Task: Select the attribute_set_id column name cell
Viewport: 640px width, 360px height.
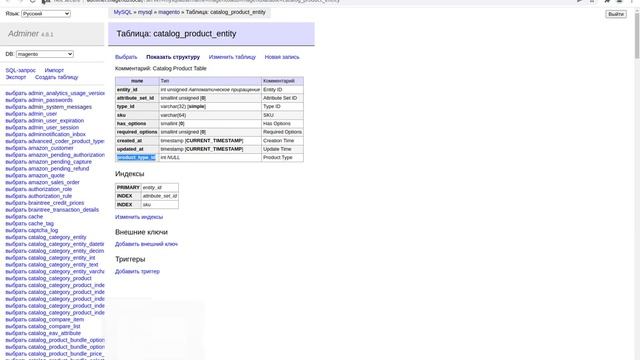Action: [x=137, y=98]
